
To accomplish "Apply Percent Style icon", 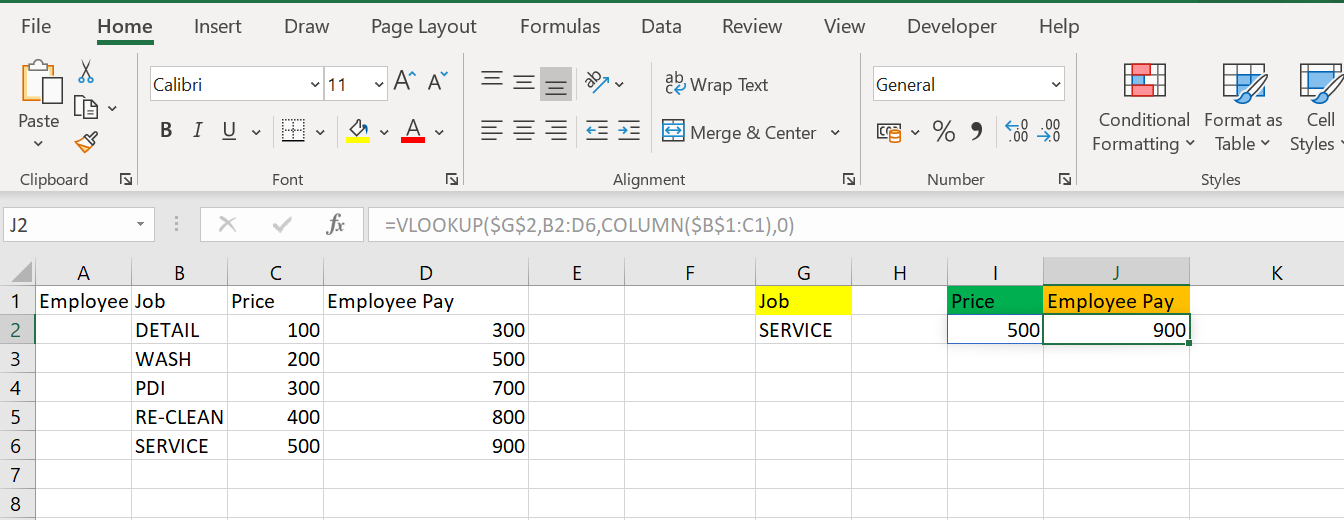I will point(943,131).
